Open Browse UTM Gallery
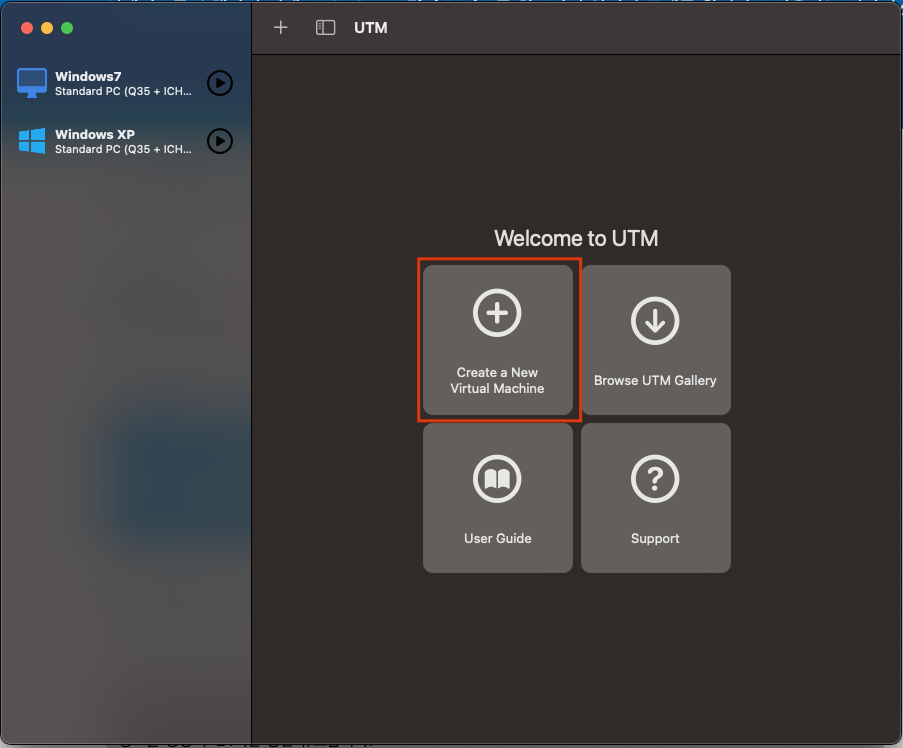The width and height of the screenshot is (903, 748). pyautogui.click(x=655, y=340)
